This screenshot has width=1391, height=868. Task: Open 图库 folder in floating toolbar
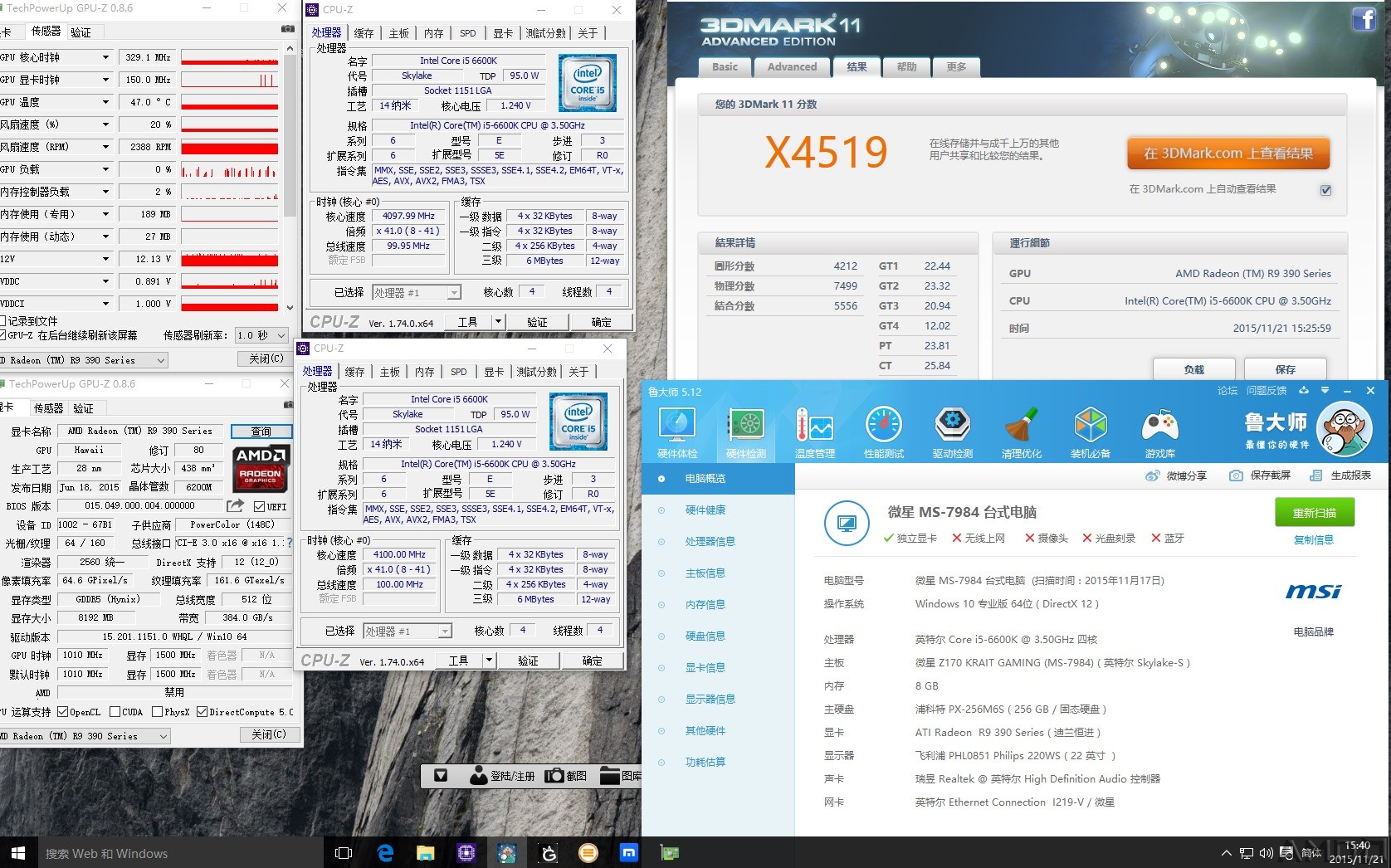click(x=610, y=776)
